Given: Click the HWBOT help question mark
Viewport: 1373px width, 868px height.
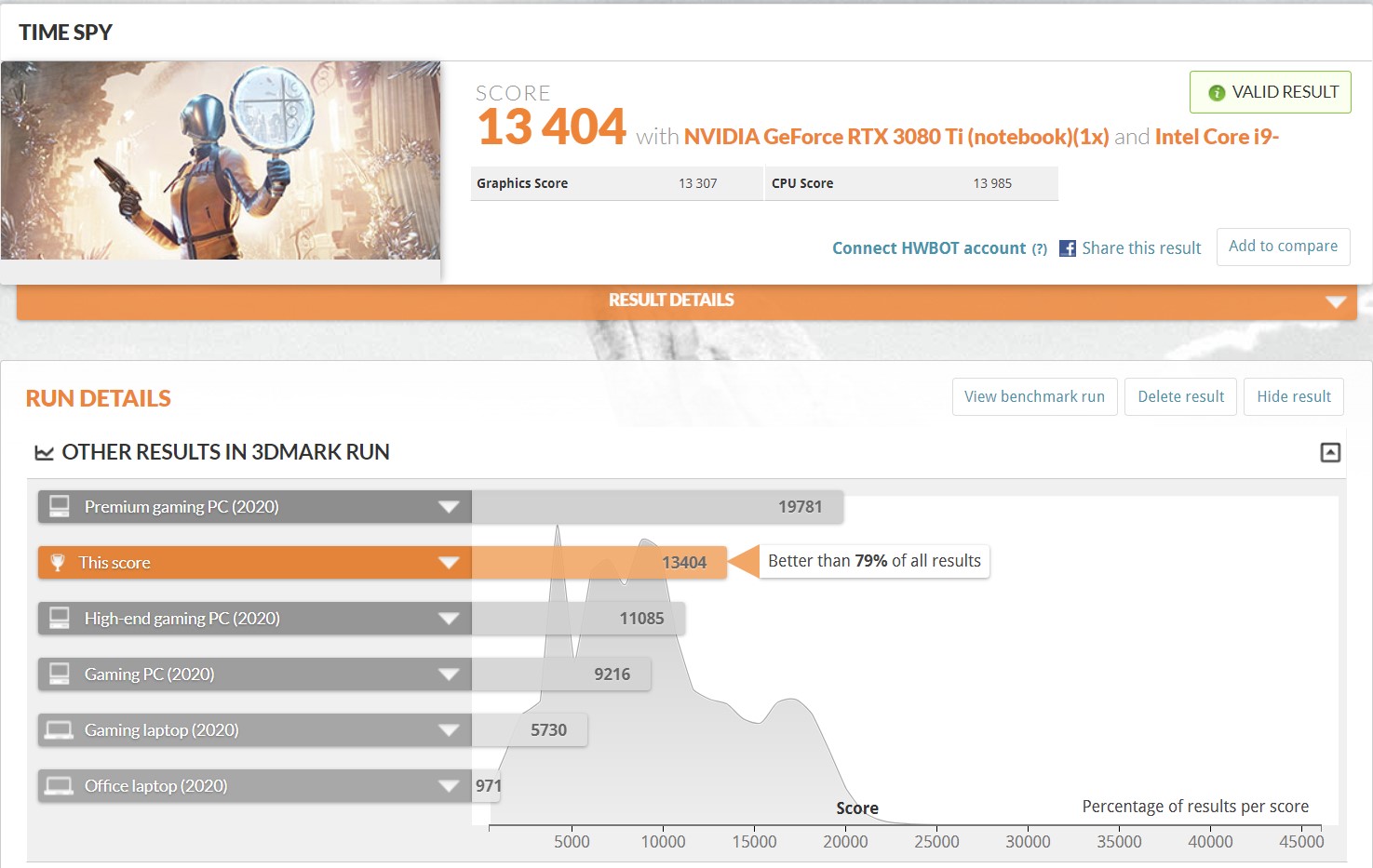Looking at the screenshot, I should [1039, 249].
